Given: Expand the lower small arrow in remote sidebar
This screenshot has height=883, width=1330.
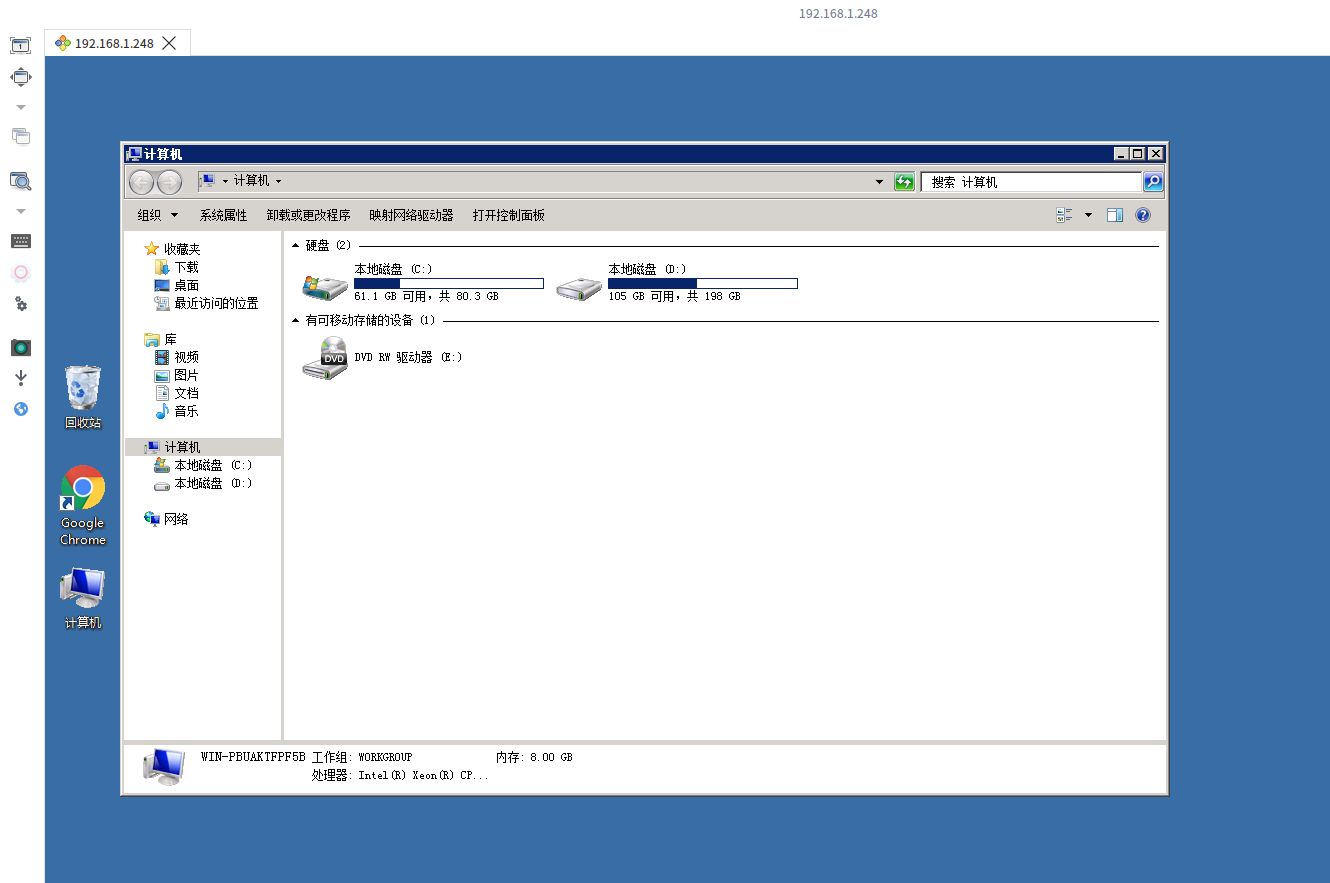Looking at the screenshot, I should 21,211.
